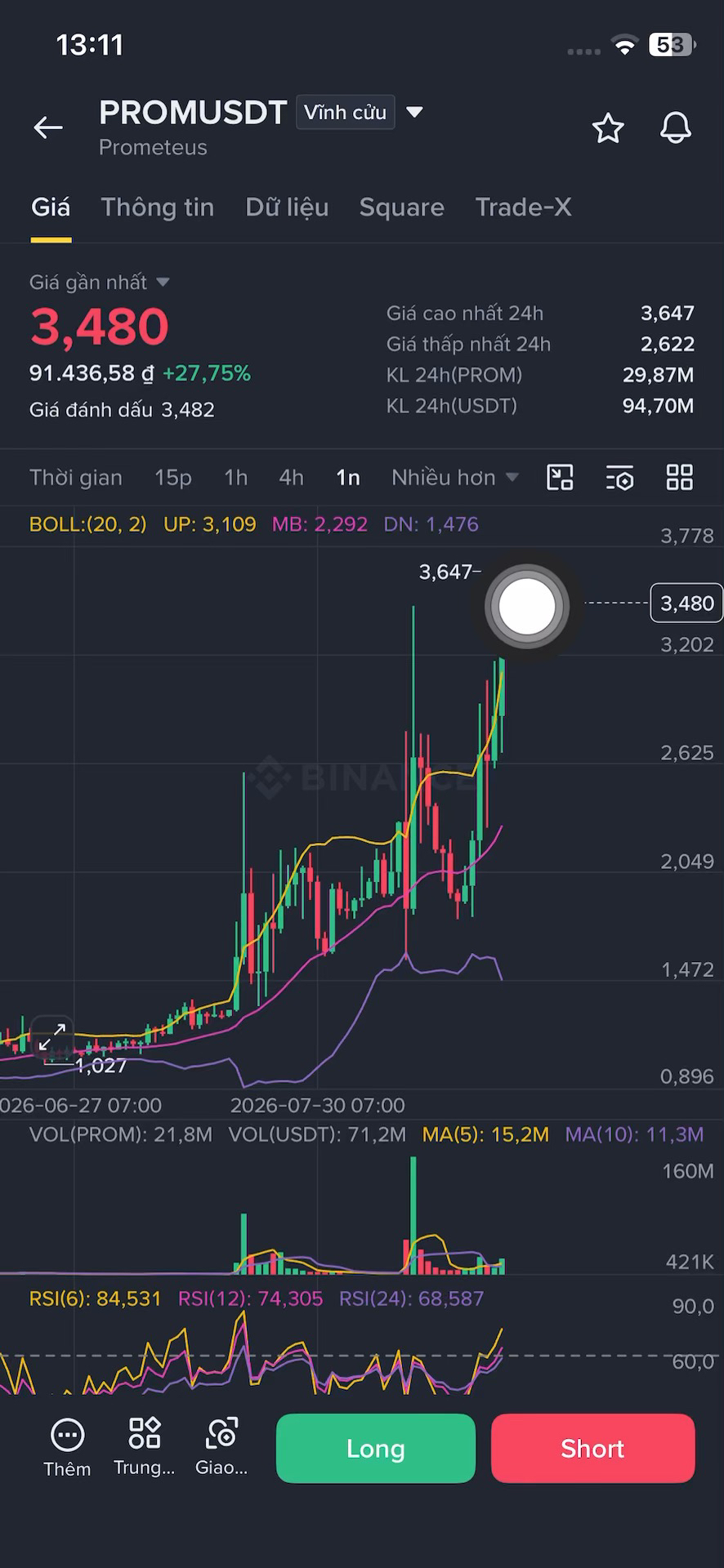
Task: Tap the MA(10): 11,3M volume label
Action: [635, 1134]
